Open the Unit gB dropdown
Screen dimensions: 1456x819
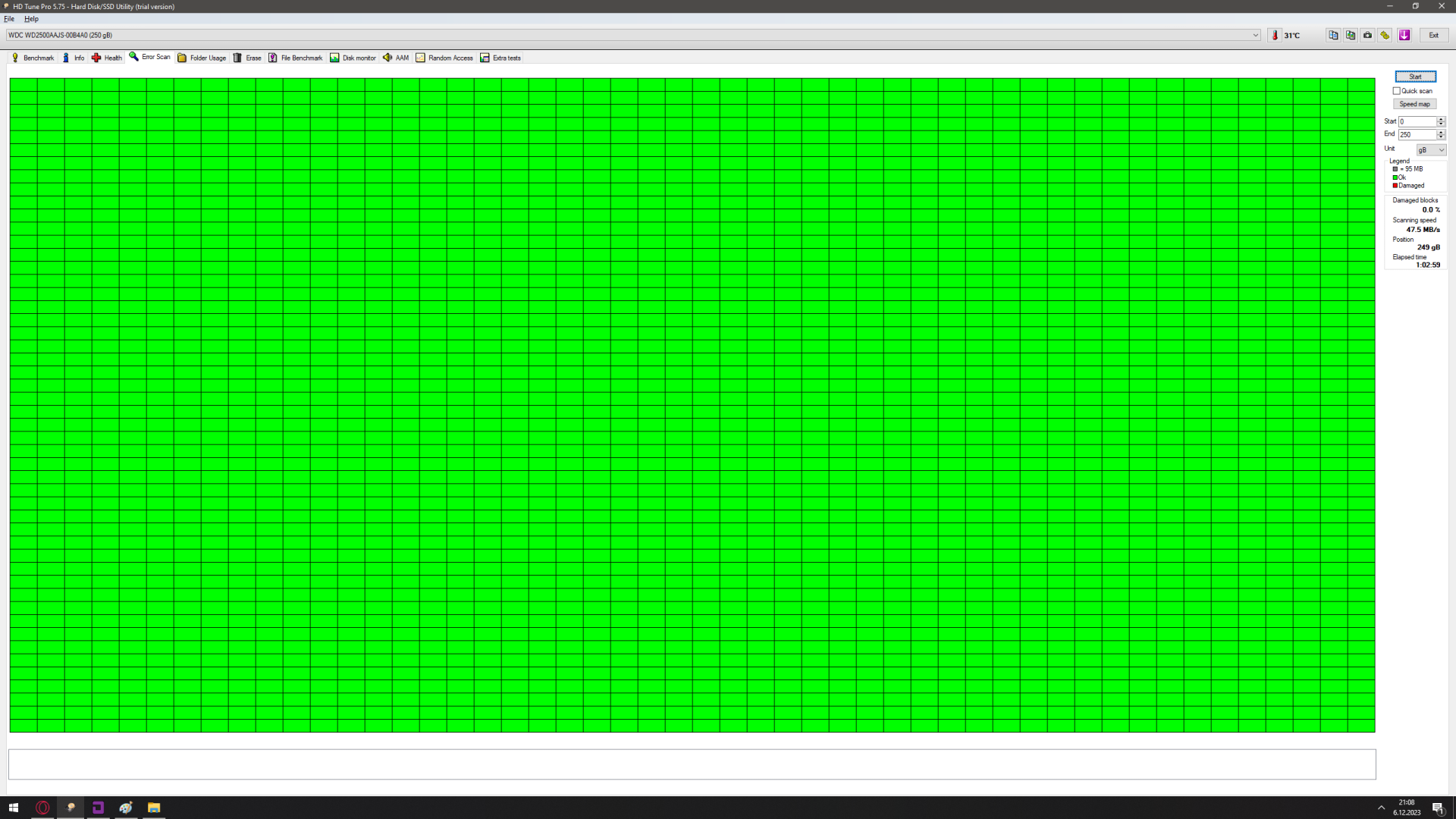coord(1432,150)
